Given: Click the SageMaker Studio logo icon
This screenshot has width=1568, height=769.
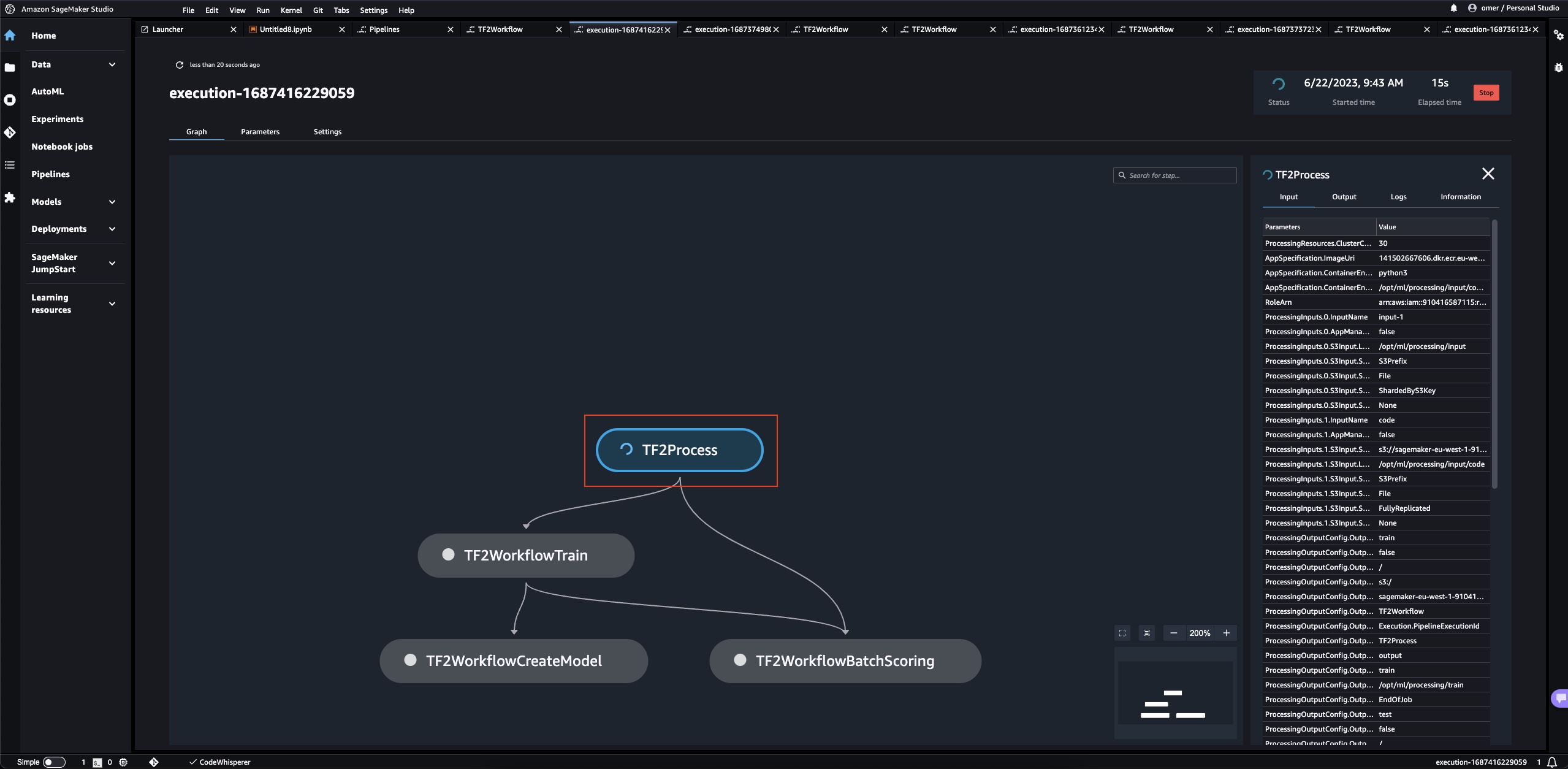Looking at the screenshot, I should pyautogui.click(x=10, y=9).
